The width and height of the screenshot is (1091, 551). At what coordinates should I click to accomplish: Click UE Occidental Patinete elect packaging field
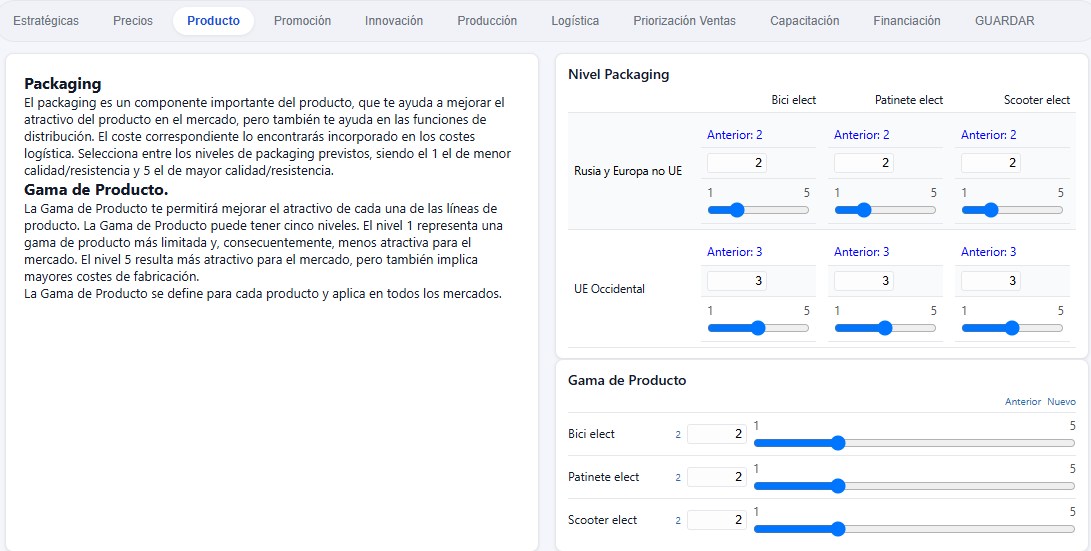[x=863, y=281]
